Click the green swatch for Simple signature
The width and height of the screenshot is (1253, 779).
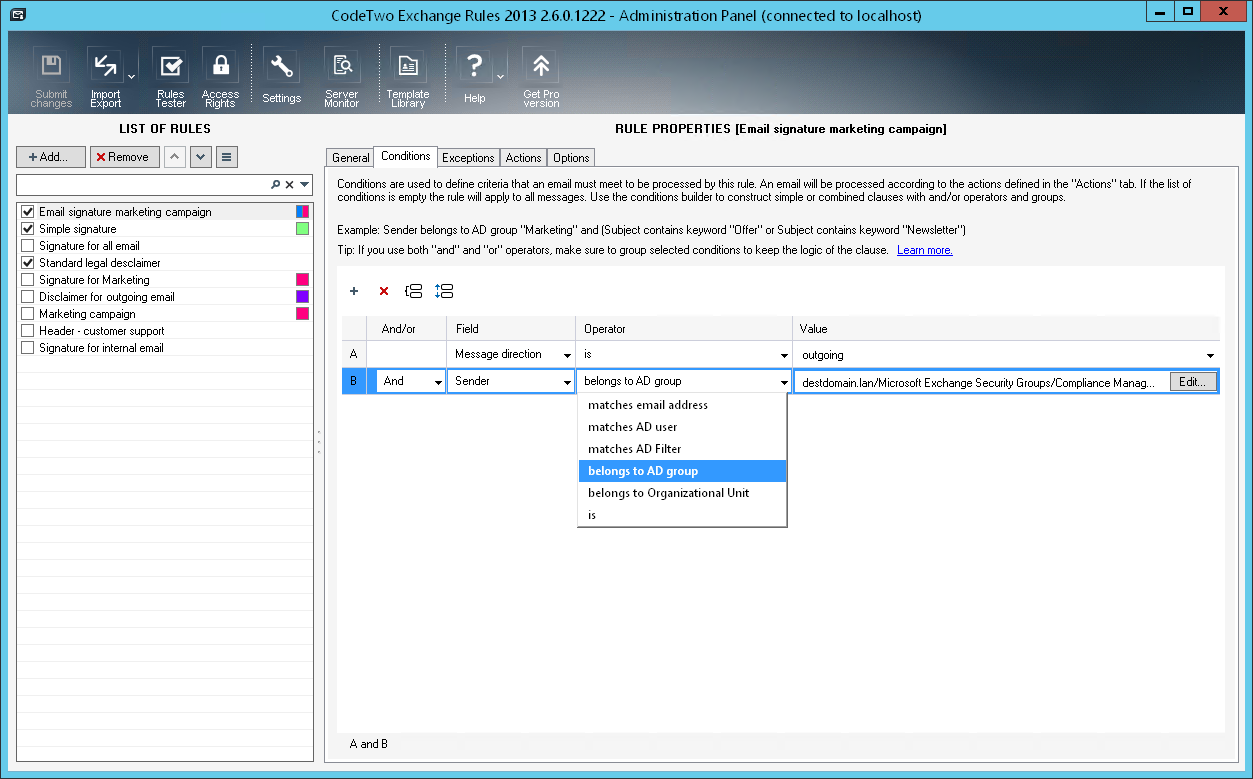pyautogui.click(x=302, y=229)
